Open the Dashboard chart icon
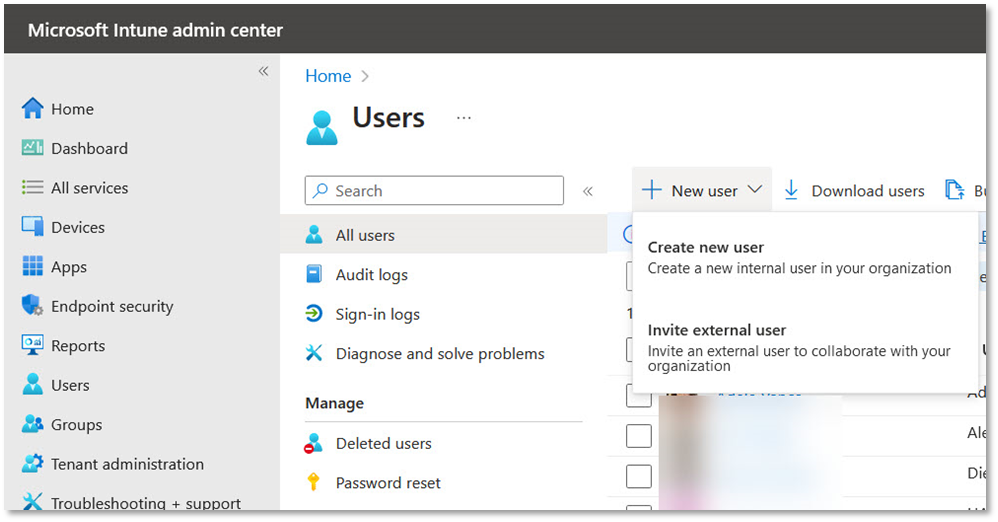Viewport: 998px width, 522px height. [x=33, y=148]
